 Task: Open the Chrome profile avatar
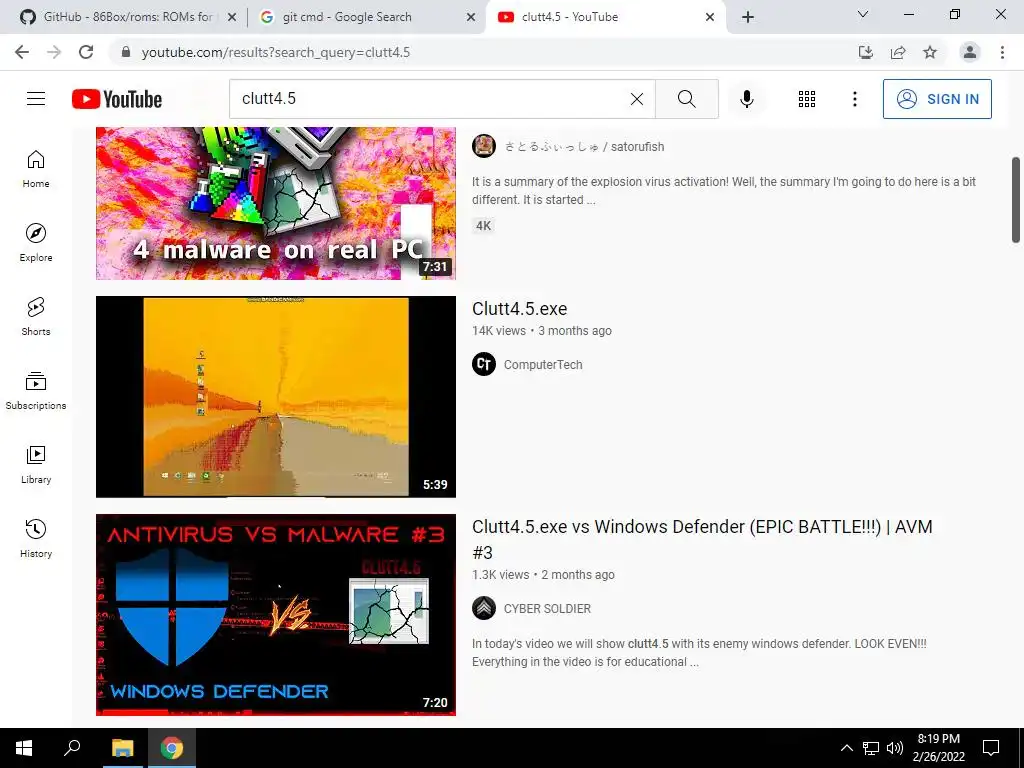(970, 52)
